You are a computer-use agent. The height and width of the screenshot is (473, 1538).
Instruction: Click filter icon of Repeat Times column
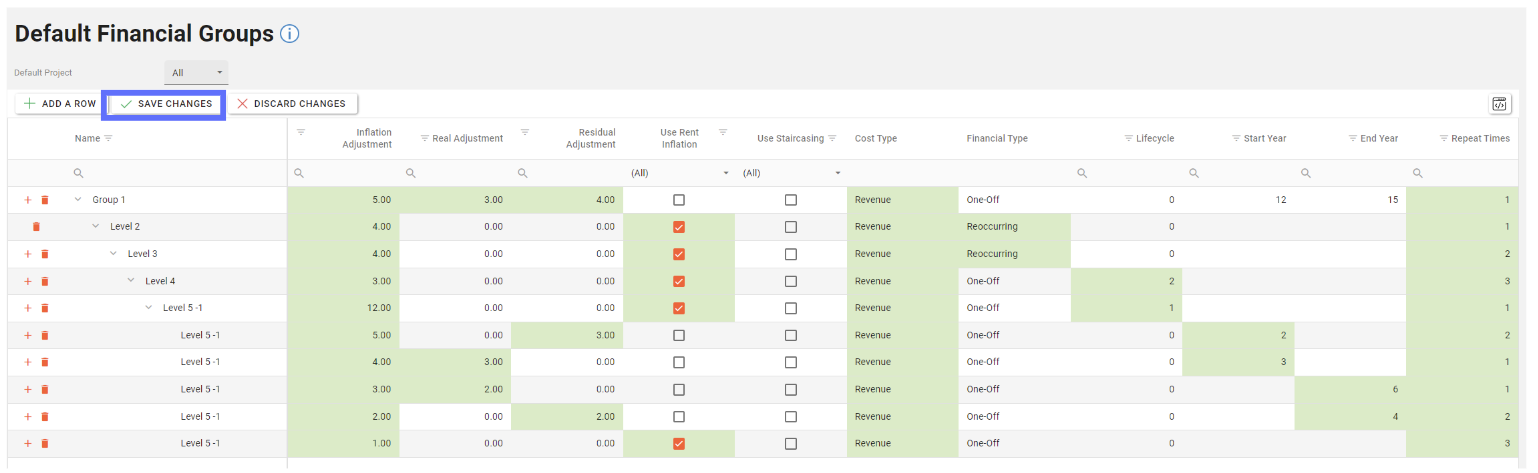point(1443,138)
